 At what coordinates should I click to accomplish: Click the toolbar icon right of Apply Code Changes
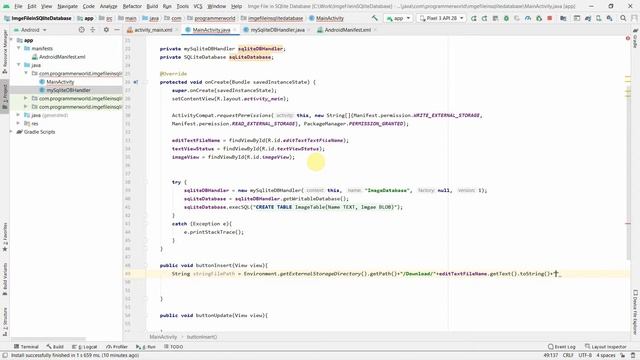pyautogui.click(x=495, y=18)
